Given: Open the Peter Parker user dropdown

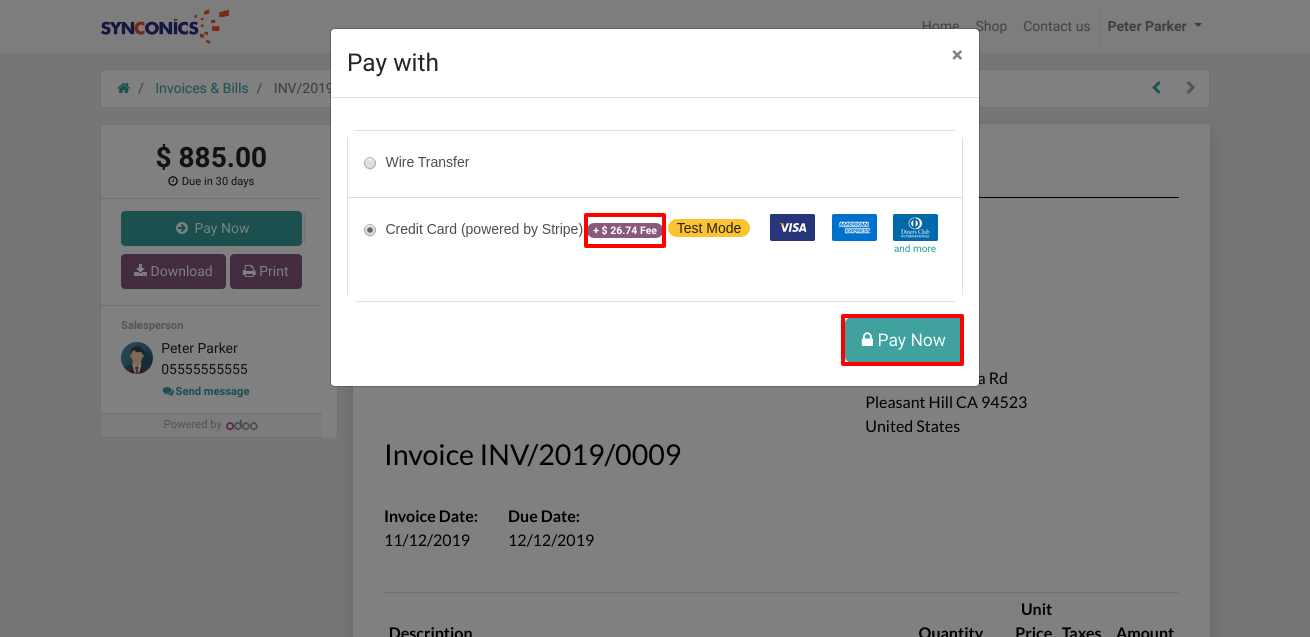Looking at the screenshot, I should coord(1154,26).
